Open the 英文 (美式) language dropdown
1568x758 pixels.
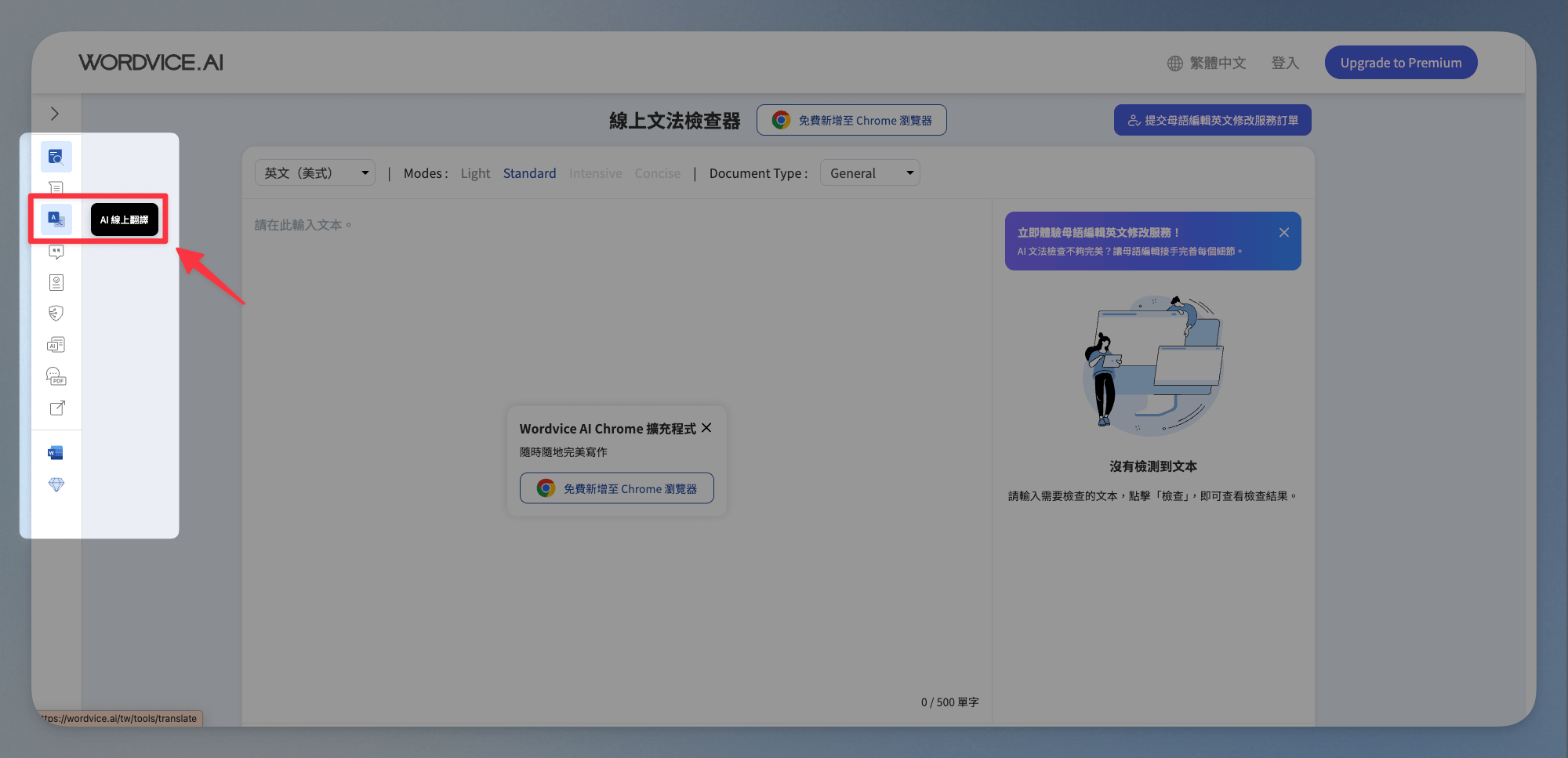pyautogui.click(x=315, y=173)
